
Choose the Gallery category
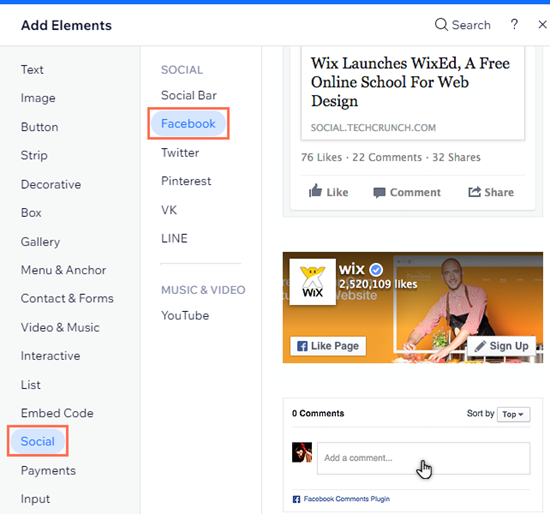pyautogui.click(x=40, y=241)
